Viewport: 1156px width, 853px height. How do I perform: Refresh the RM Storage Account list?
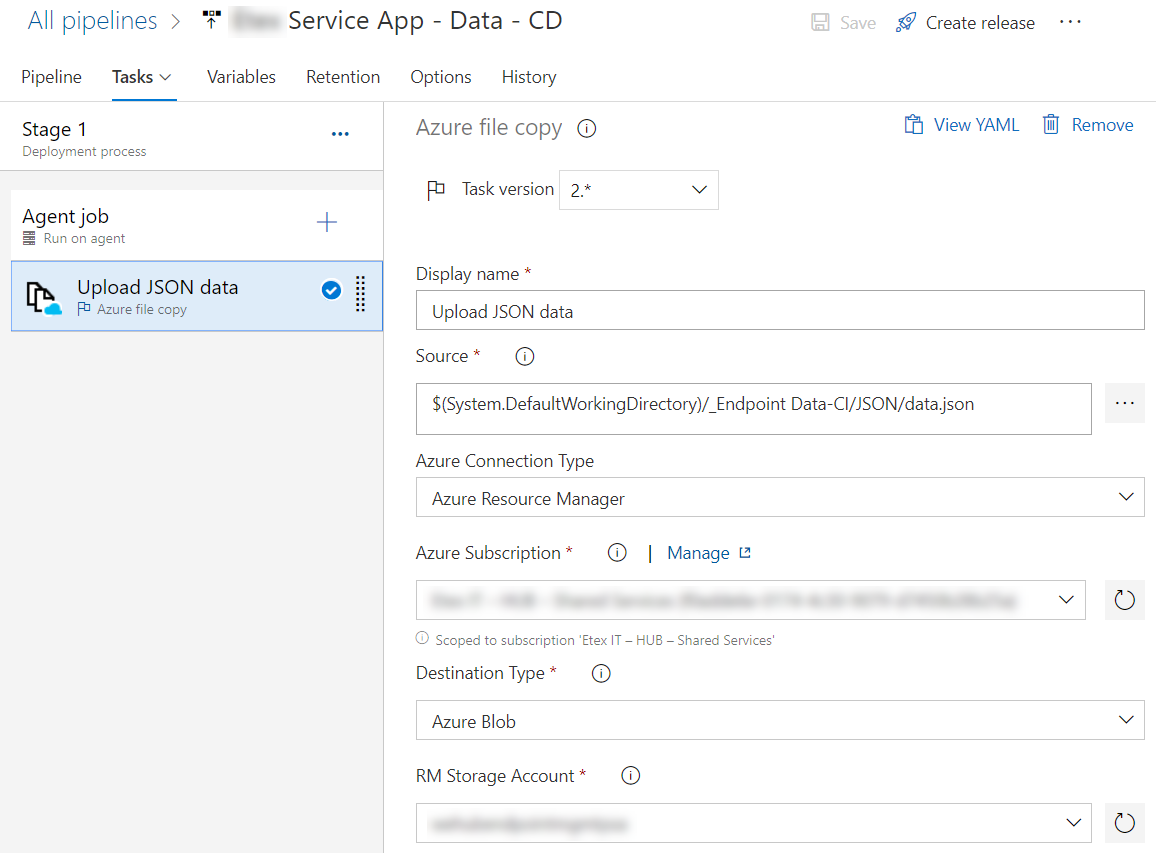click(1124, 823)
